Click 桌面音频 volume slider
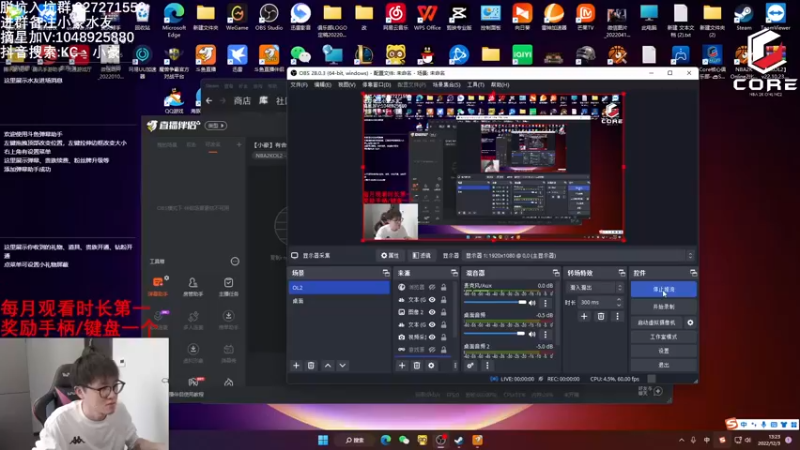 (x=495, y=334)
